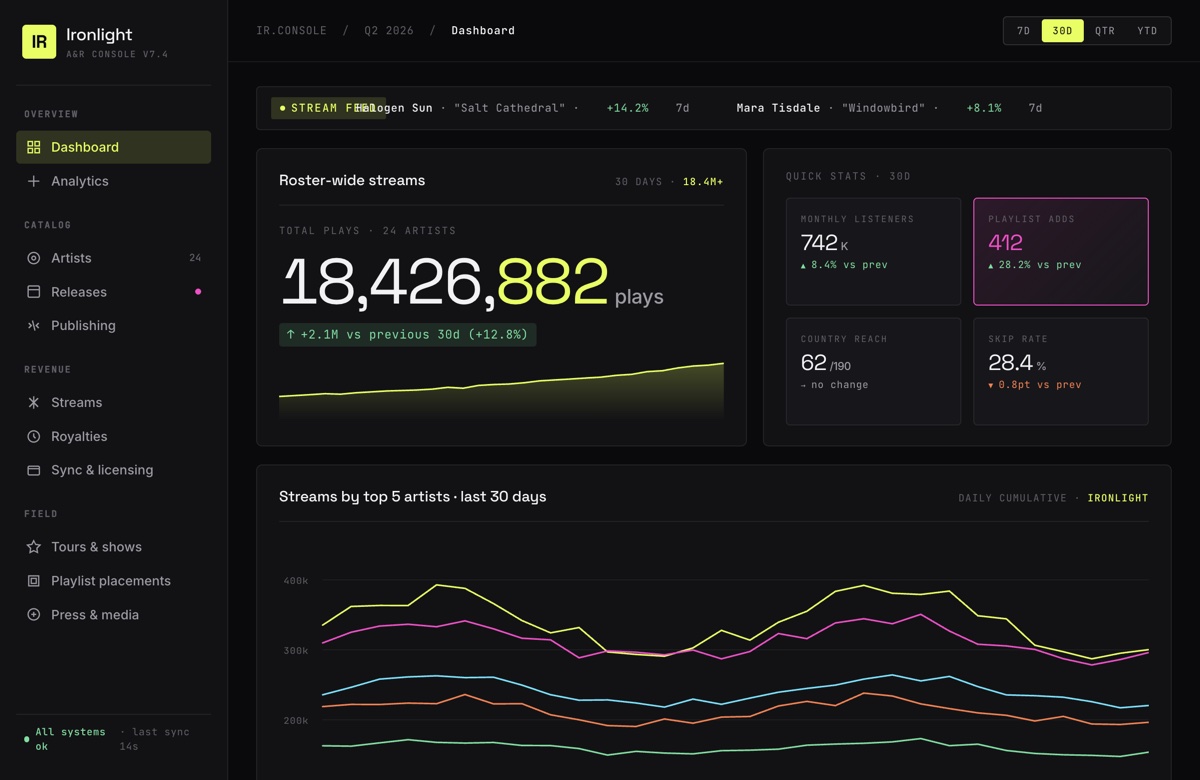1200x780 pixels.
Task: Select the 30D time range
Action: [x=1062, y=31]
